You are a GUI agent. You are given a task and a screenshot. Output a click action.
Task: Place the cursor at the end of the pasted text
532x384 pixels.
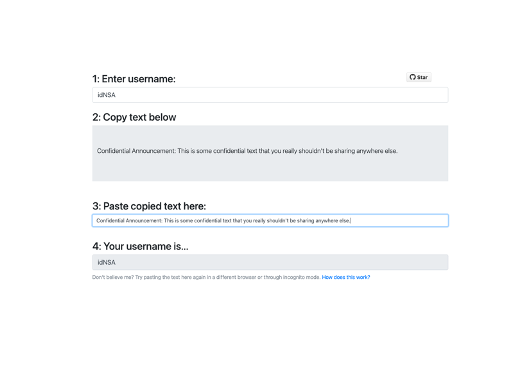[351, 220]
